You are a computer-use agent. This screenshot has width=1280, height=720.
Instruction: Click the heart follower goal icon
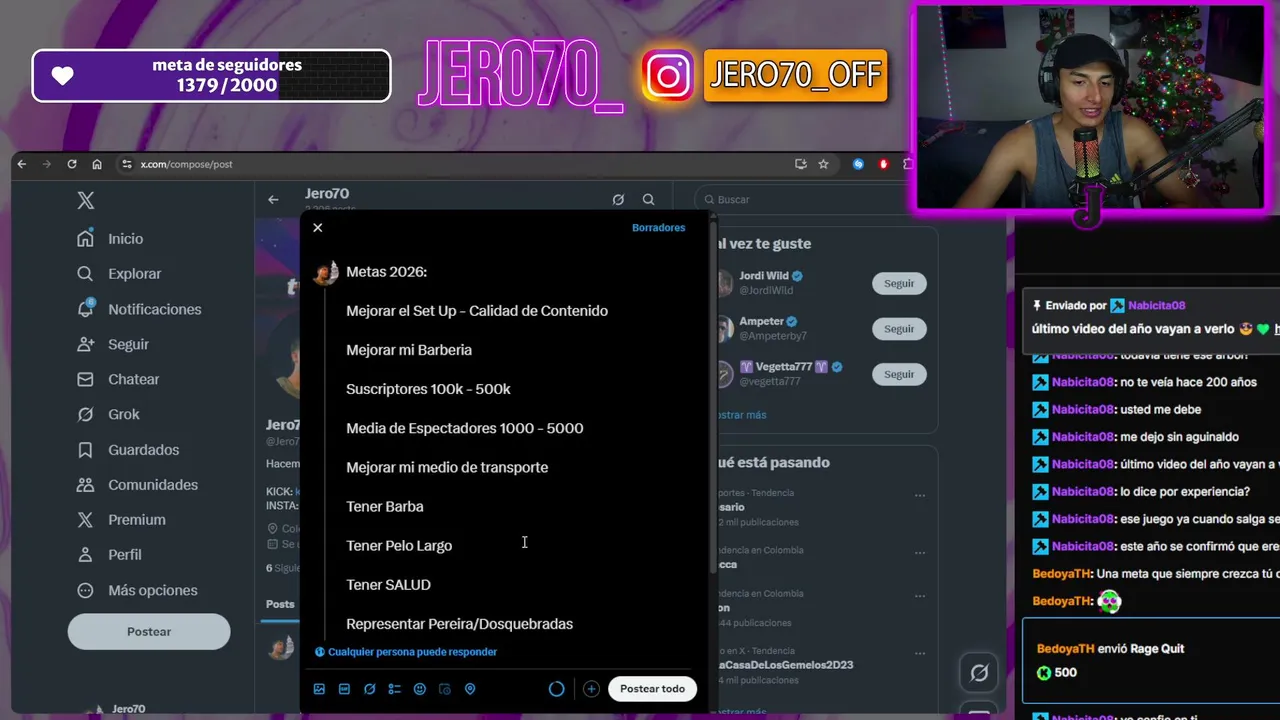[63, 77]
